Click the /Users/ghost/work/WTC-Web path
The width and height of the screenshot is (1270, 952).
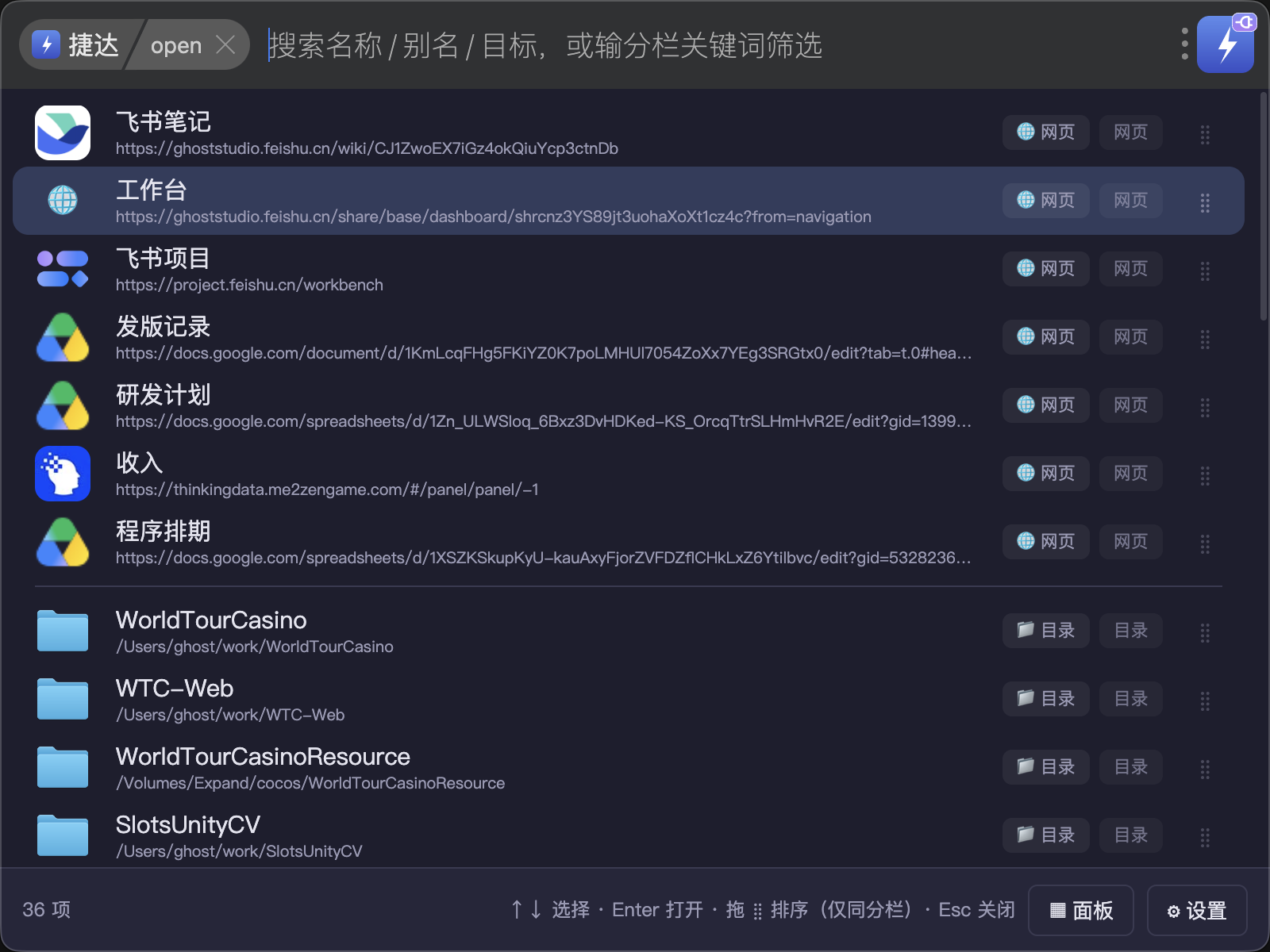pyautogui.click(x=230, y=715)
